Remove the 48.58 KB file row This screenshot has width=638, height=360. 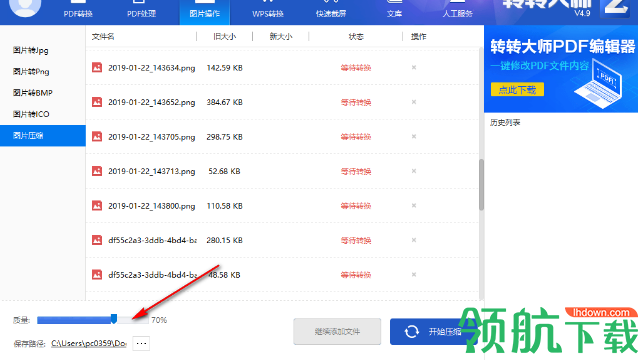pyautogui.click(x=414, y=275)
